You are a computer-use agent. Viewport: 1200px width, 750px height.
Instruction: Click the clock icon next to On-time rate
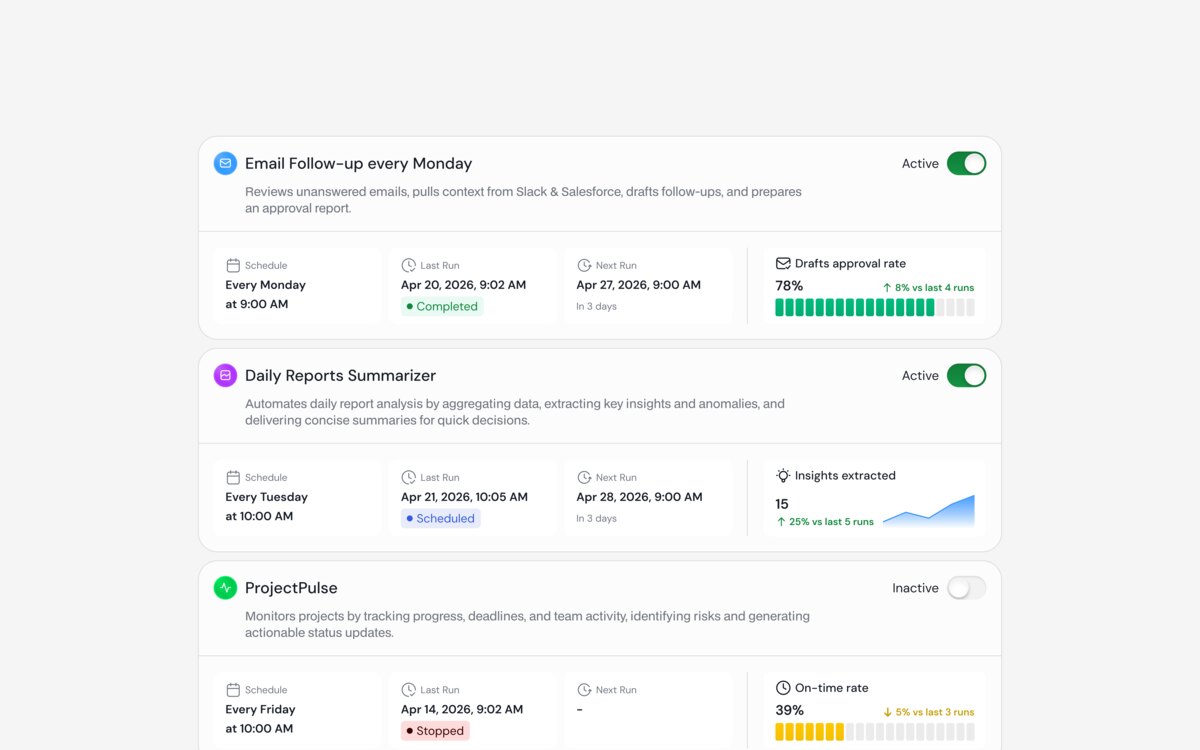coord(783,688)
